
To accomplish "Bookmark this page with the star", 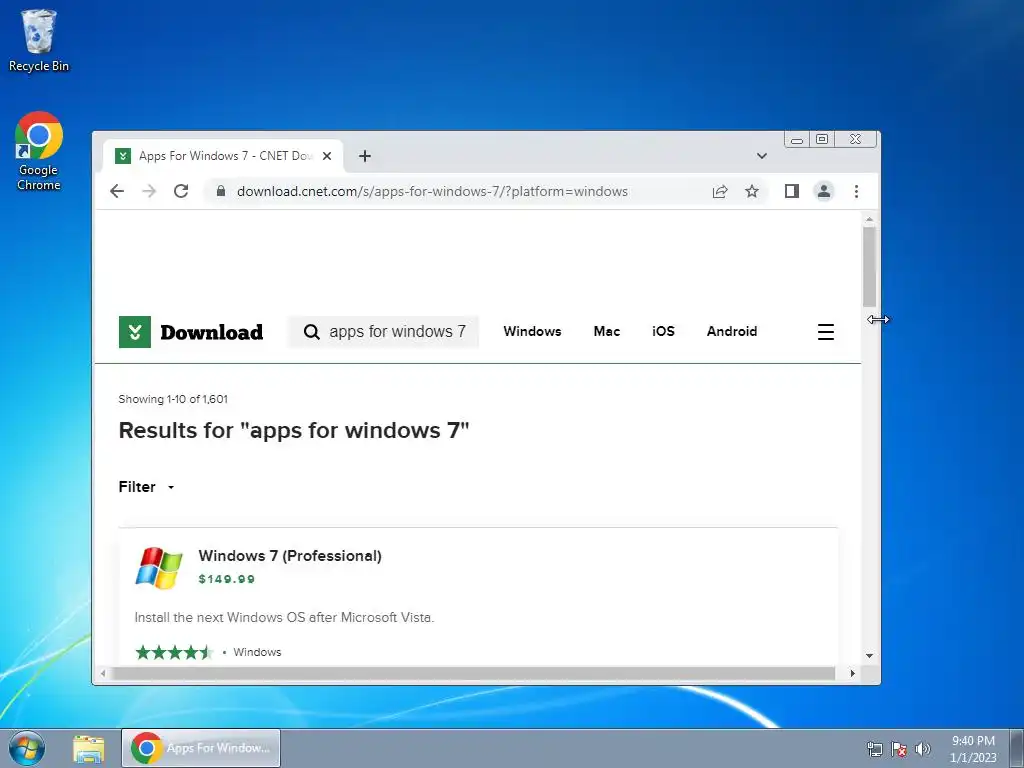I will 752,191.
